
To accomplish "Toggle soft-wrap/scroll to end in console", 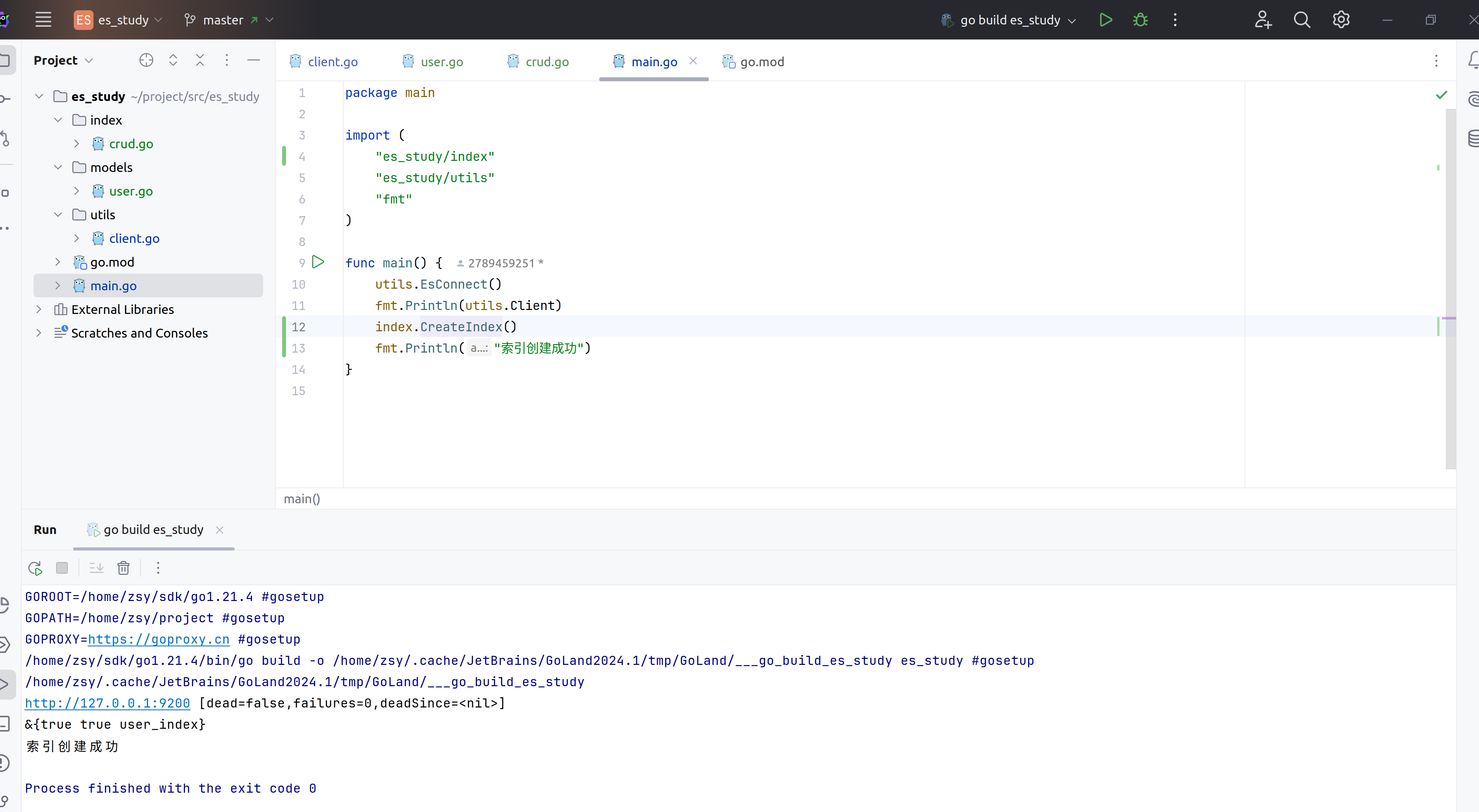I will (x=96, y=567).
